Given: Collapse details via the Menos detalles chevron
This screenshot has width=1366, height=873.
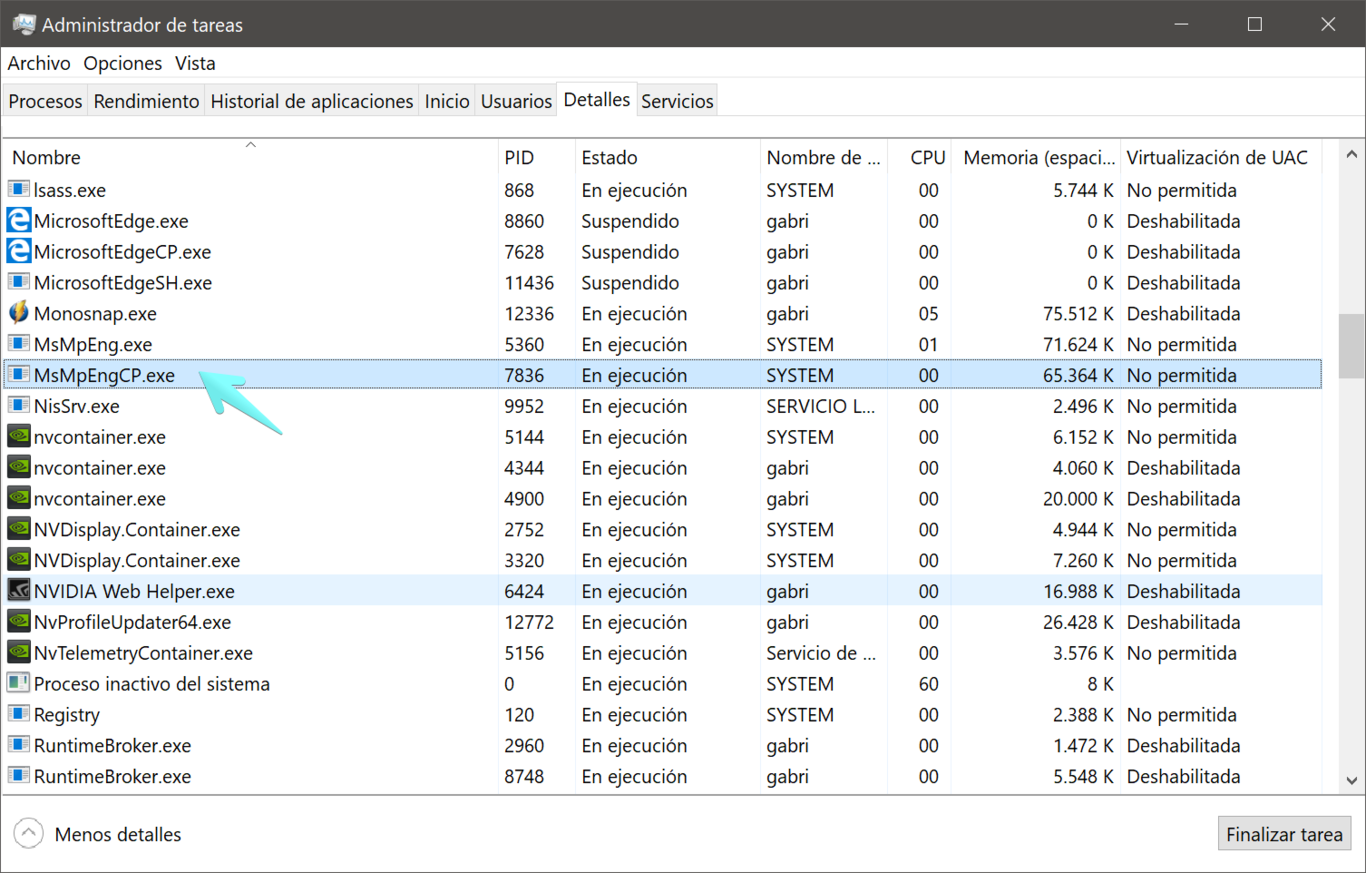Looking at the screenshot, I should [28, 831].
